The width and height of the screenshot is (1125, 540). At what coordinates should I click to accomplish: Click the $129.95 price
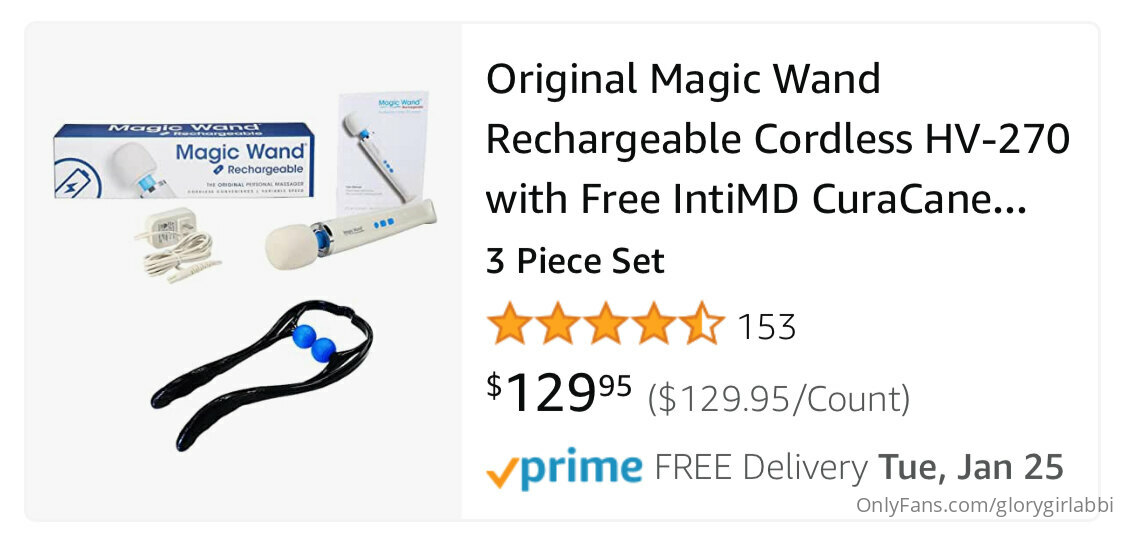pyautogui.click(x=559, y=394)
